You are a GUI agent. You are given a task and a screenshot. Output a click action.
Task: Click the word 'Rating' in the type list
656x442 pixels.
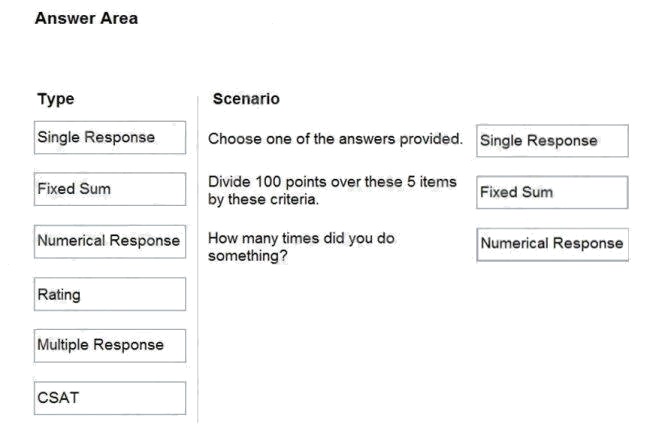point(59,295)
